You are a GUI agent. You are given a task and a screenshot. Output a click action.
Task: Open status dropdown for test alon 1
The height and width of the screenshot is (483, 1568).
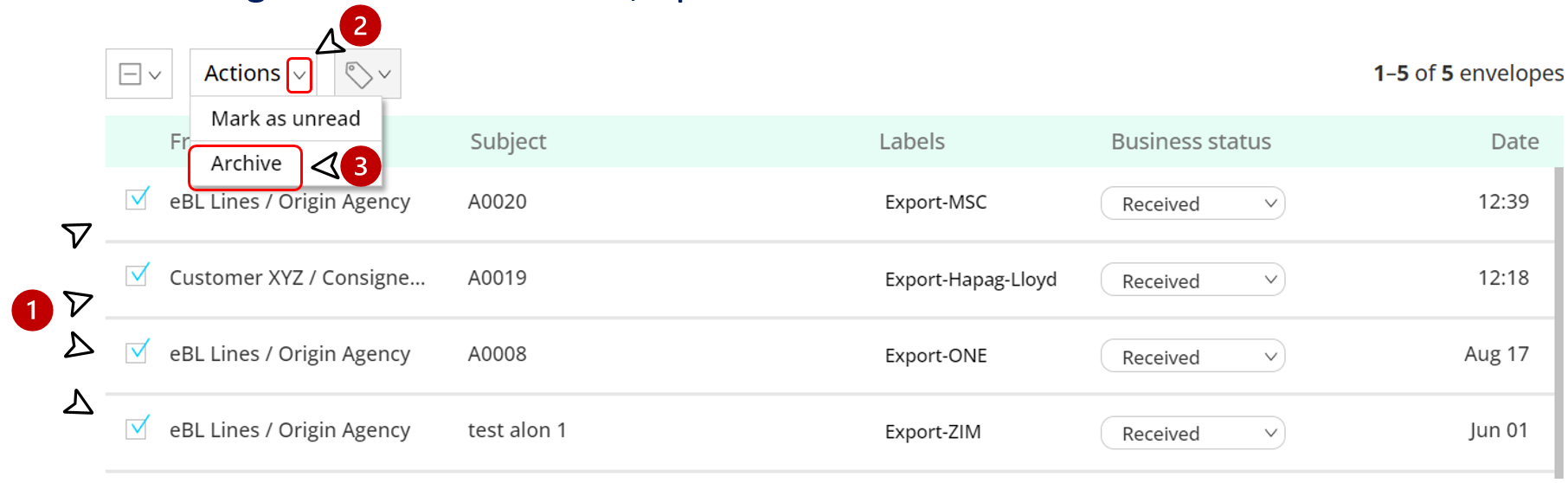(1192, 433)
